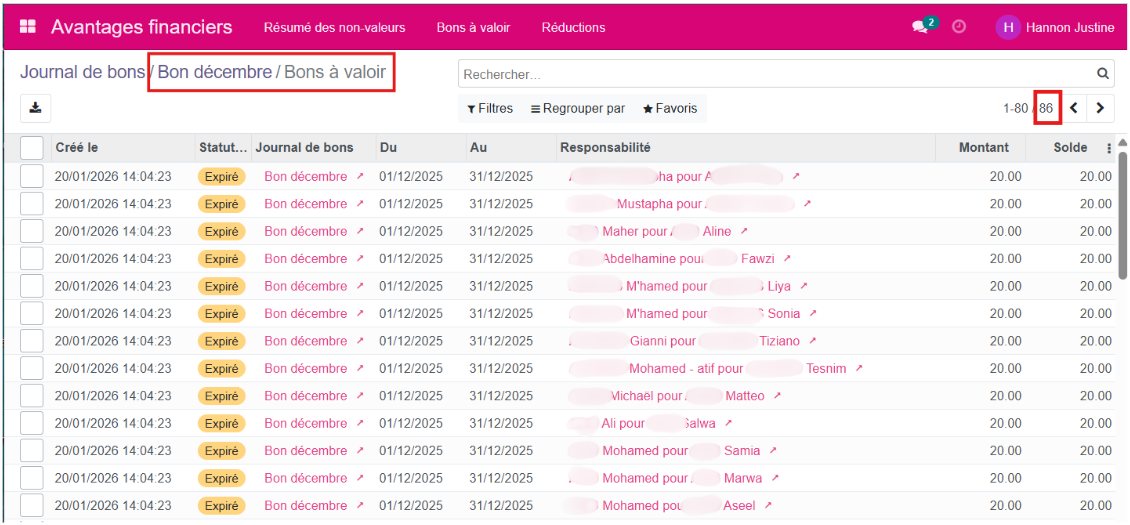Go to previous page arrow
The image size is (1130, 525).
1074,108
